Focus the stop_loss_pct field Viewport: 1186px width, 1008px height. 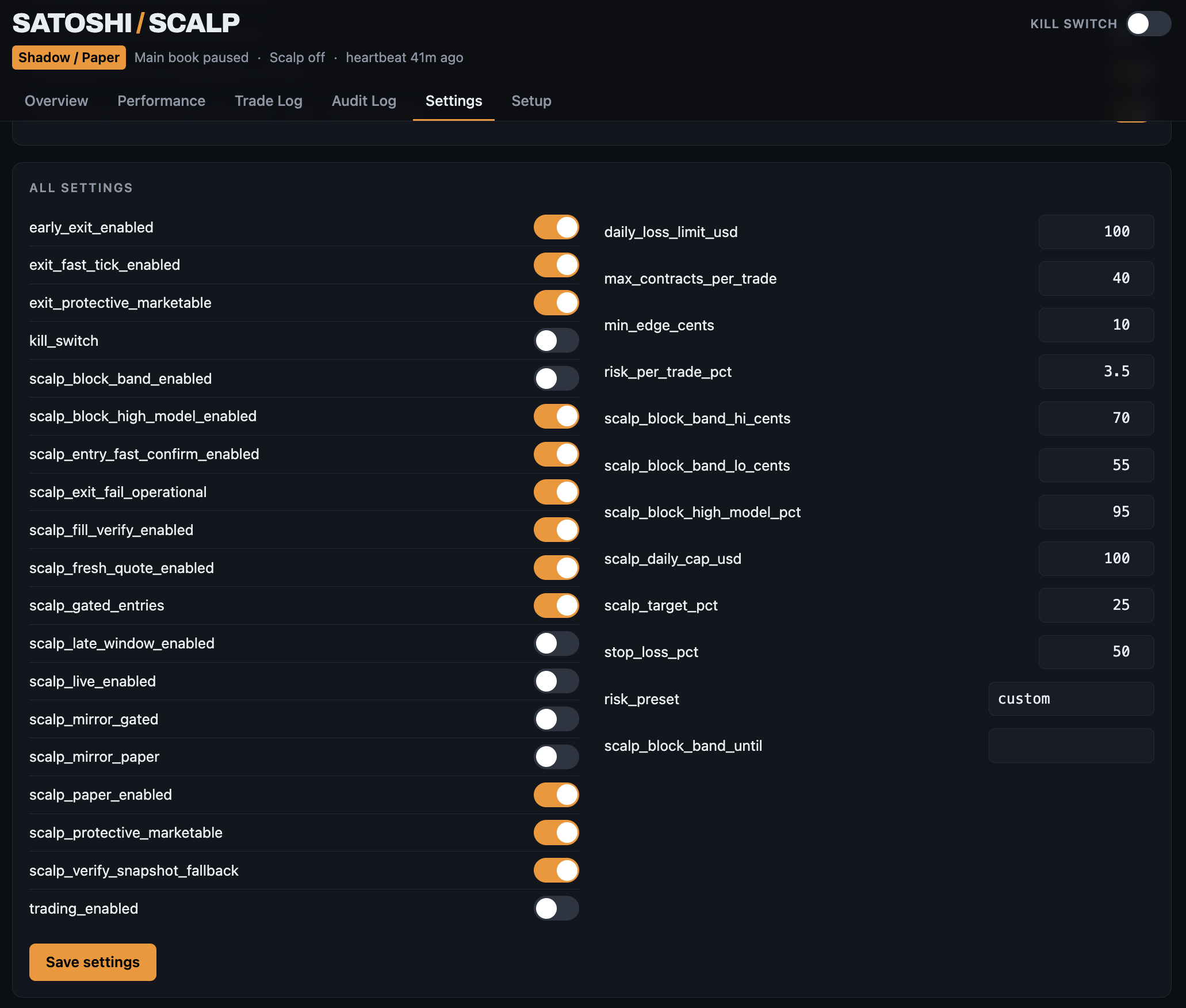click(1096, 652)
